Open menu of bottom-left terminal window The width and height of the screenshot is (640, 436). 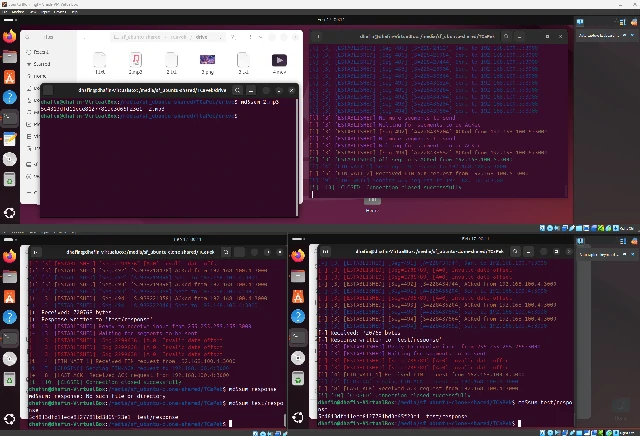tap(240, 252)
